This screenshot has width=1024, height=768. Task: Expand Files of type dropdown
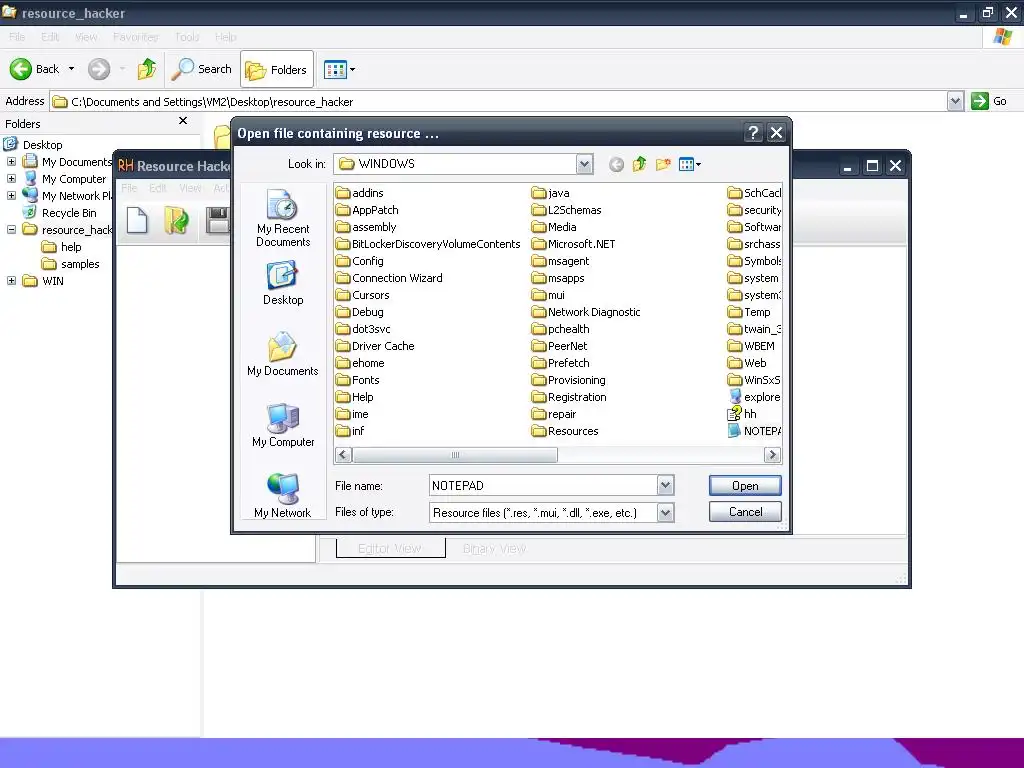tap(665, 513)
